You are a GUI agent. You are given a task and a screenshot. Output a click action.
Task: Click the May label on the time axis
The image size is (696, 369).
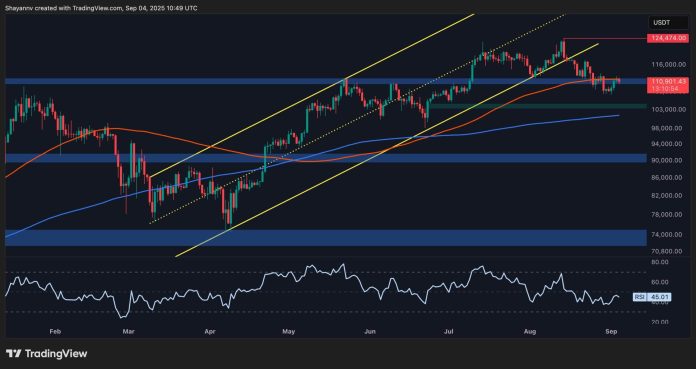[x=289, y=331]
